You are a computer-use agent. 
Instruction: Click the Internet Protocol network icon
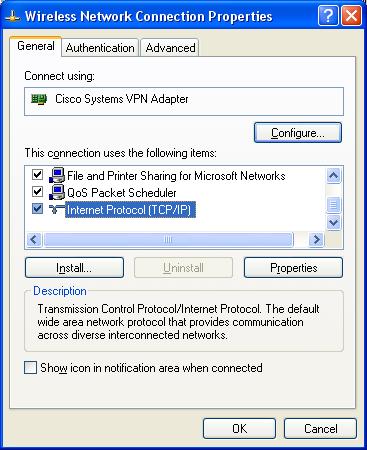pos(57,209)
